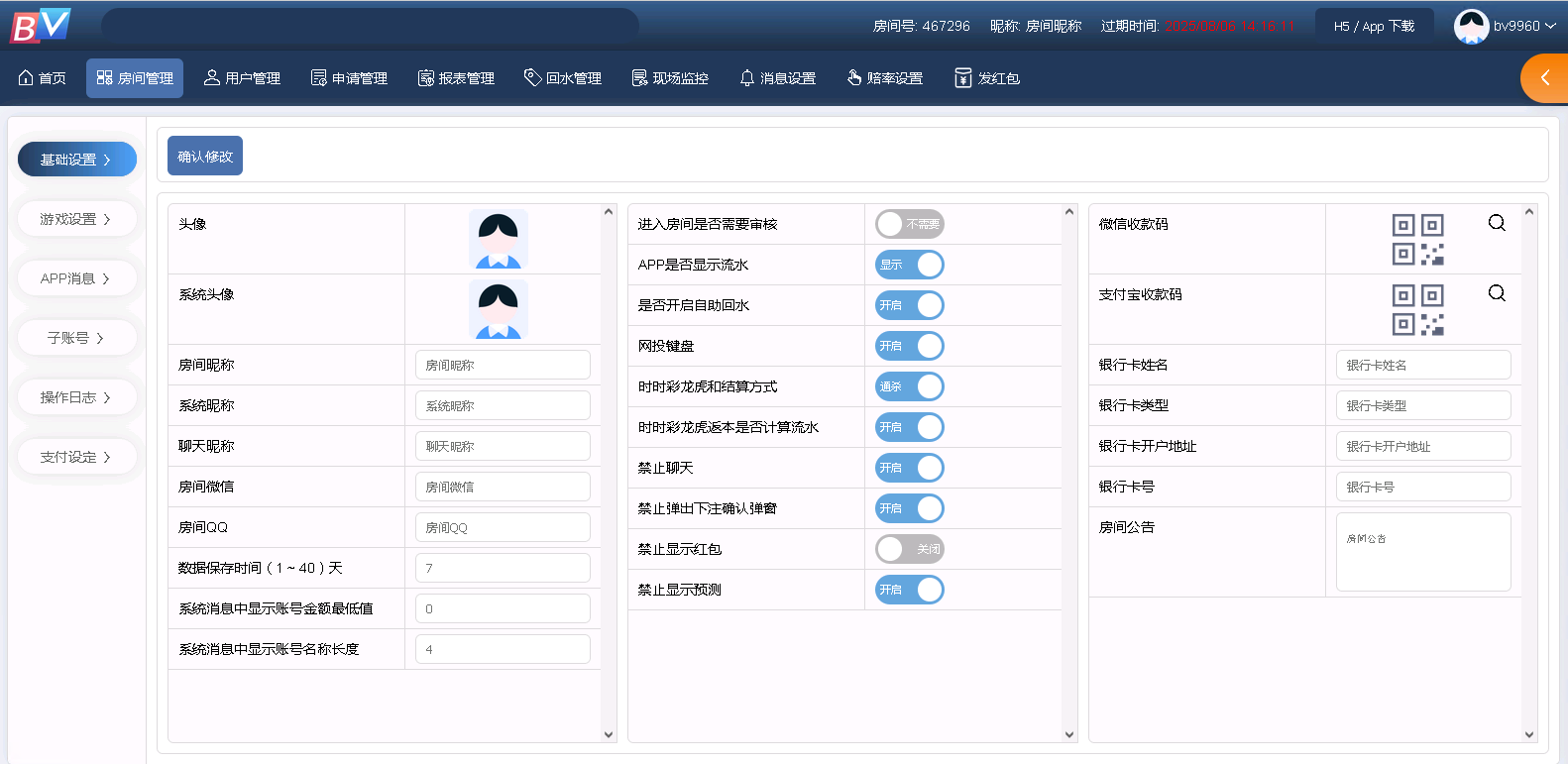Disable the 禁止聊天 switch

click(909, 468)
